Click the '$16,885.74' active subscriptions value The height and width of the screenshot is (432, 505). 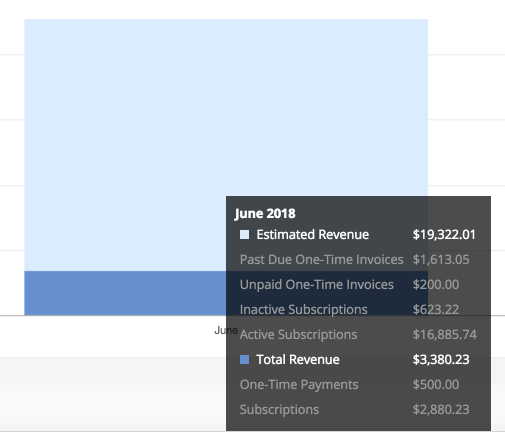(x=445, y=335)
